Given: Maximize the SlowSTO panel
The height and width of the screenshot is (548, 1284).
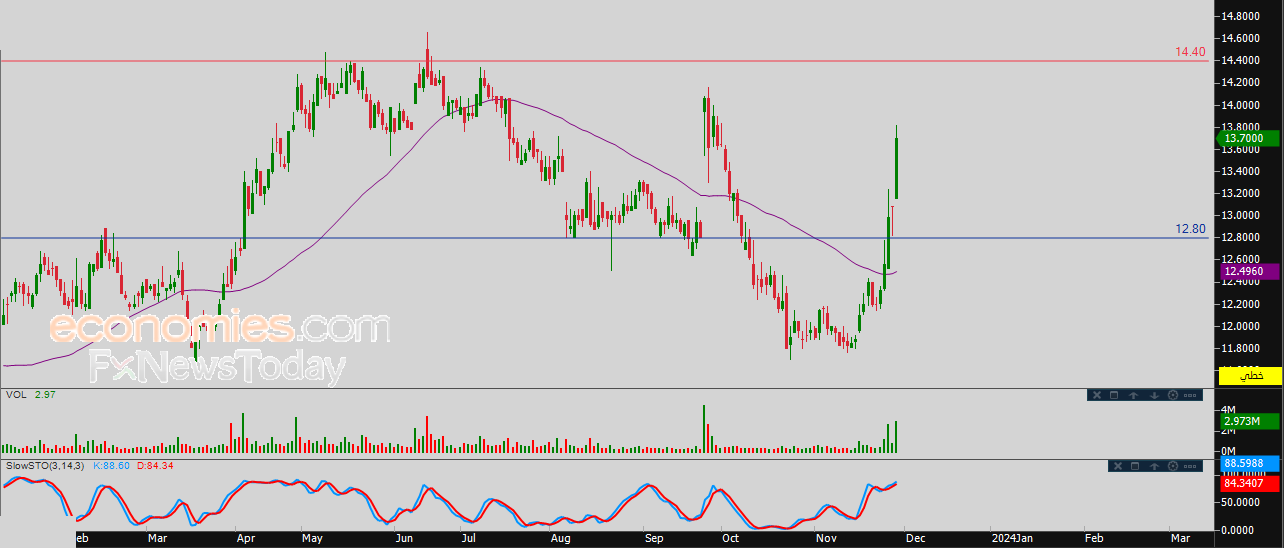Looking at the screenshot, I should 1135,466.
